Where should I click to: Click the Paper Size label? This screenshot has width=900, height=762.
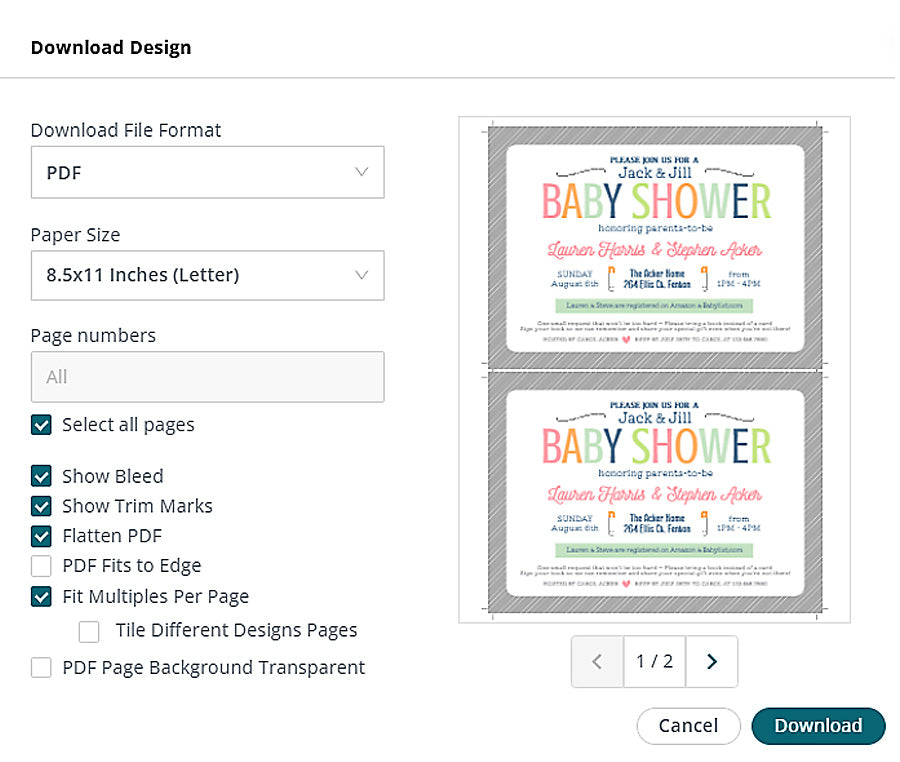pyautogui.click(x=75, y=235)
